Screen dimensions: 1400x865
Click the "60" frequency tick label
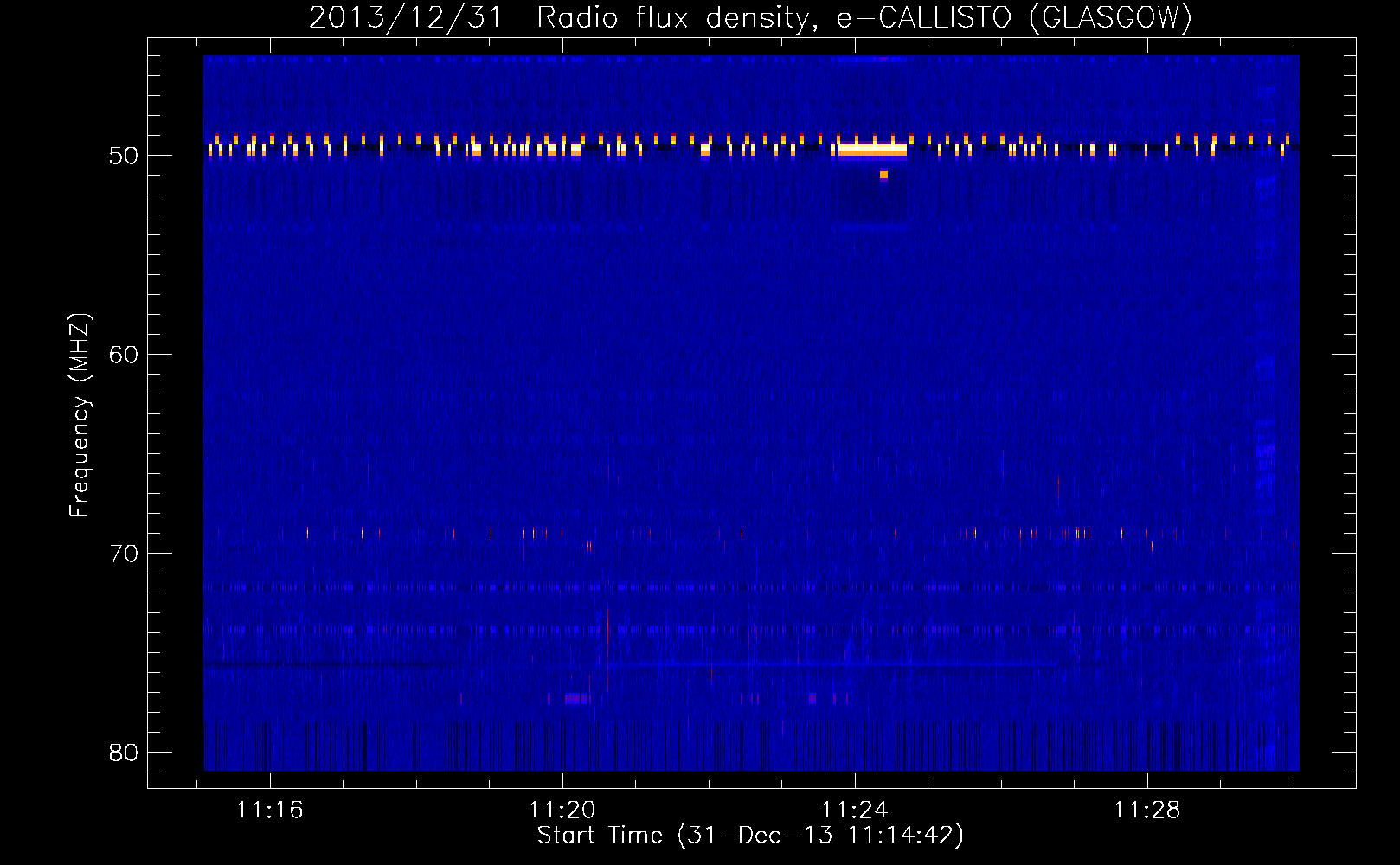[124, 355]
